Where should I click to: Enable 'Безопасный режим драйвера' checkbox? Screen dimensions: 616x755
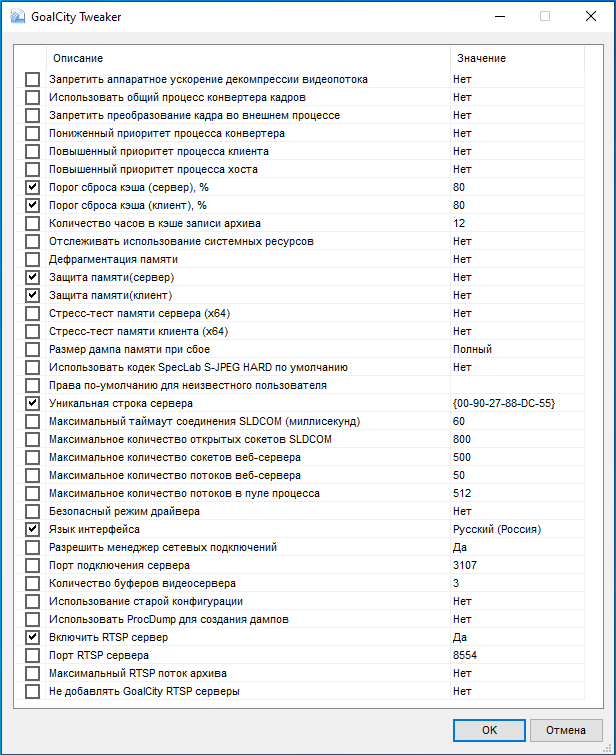32,511
